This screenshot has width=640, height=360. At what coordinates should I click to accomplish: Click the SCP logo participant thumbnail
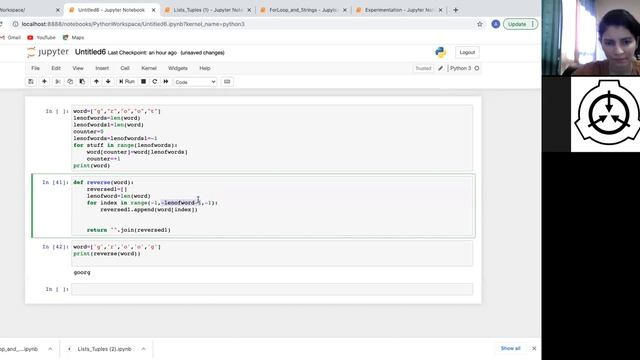605,114
